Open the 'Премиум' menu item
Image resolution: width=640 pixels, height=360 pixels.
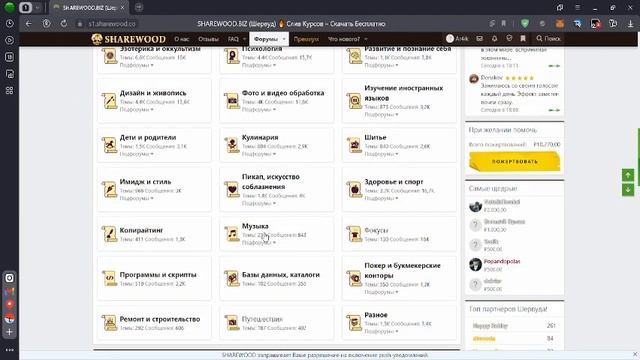pyautogui.click(x=306, y=39)
